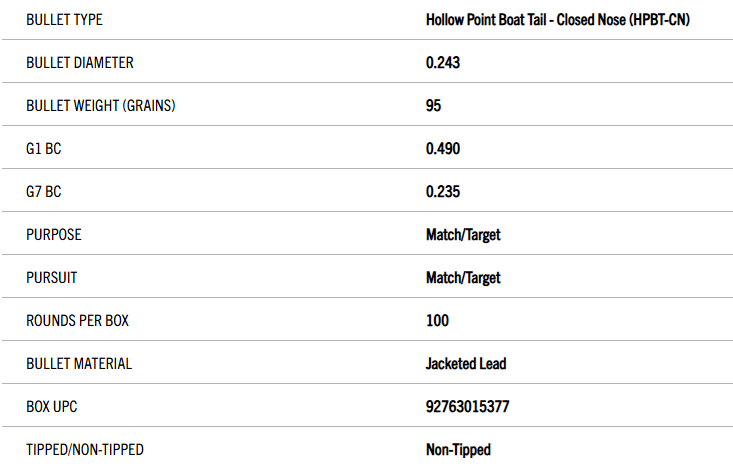Click the BULLET WEIGHT (GRAINS) label

(x=101, y=105)
